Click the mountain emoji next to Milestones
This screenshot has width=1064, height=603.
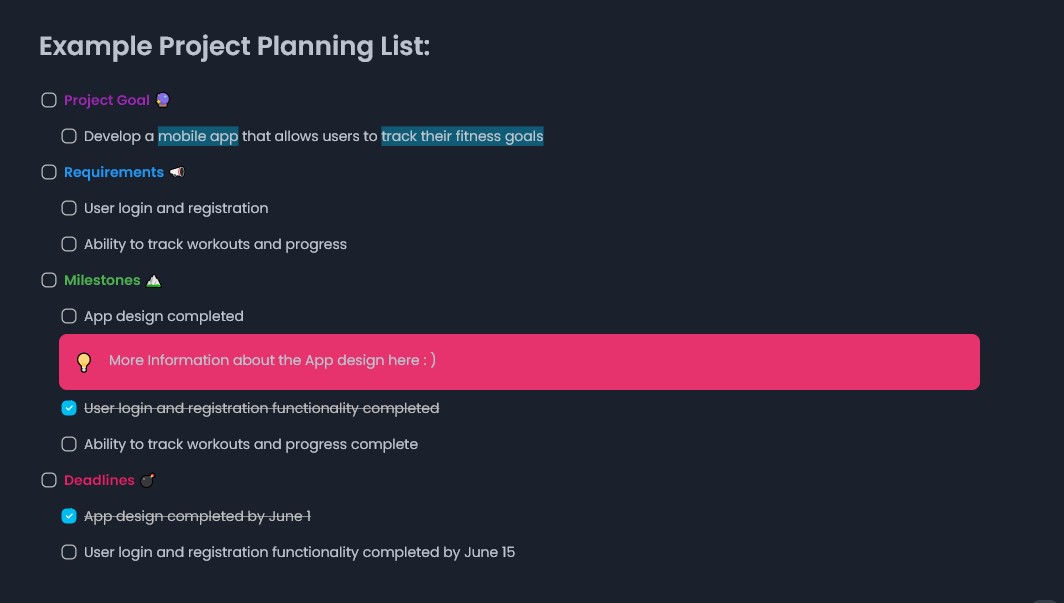coord(154,280)
